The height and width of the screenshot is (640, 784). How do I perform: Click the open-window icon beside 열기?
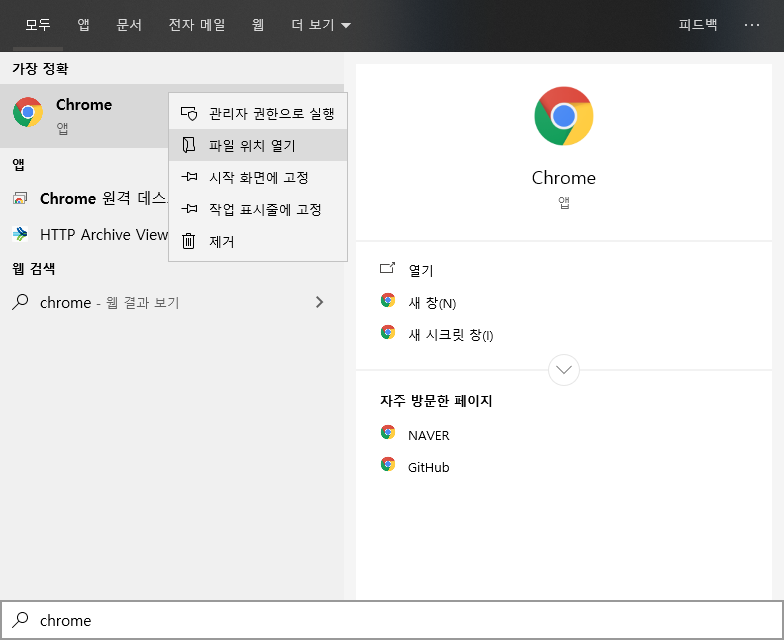388,268
